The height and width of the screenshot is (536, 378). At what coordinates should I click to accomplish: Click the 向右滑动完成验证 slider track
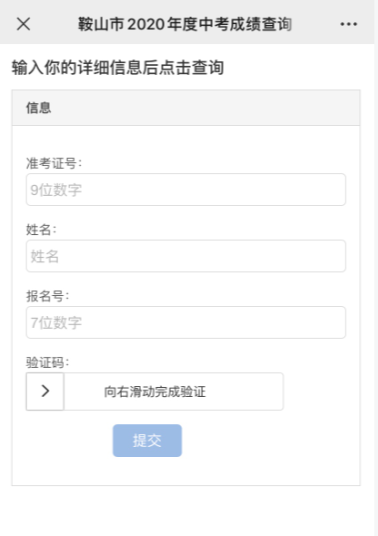(173, 391)
